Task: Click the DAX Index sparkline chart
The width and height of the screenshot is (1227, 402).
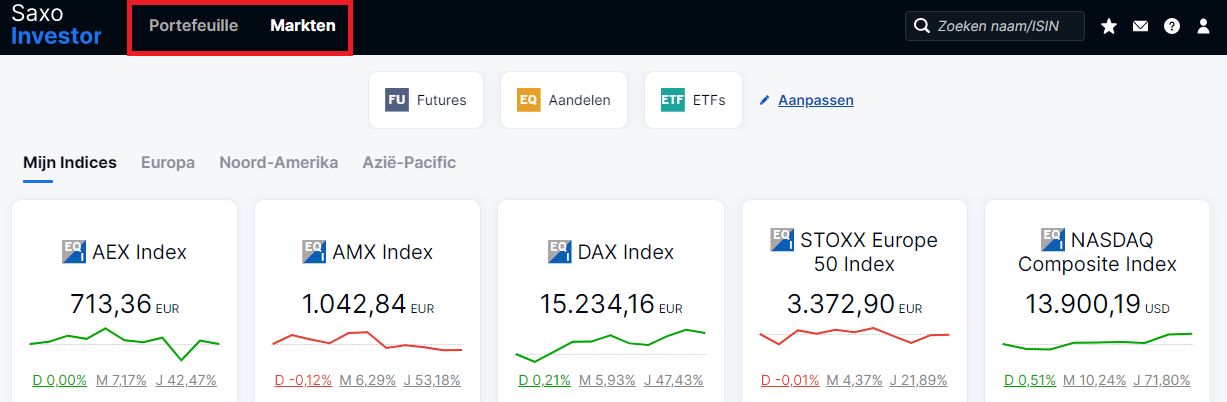Action: tap(611, 345)
